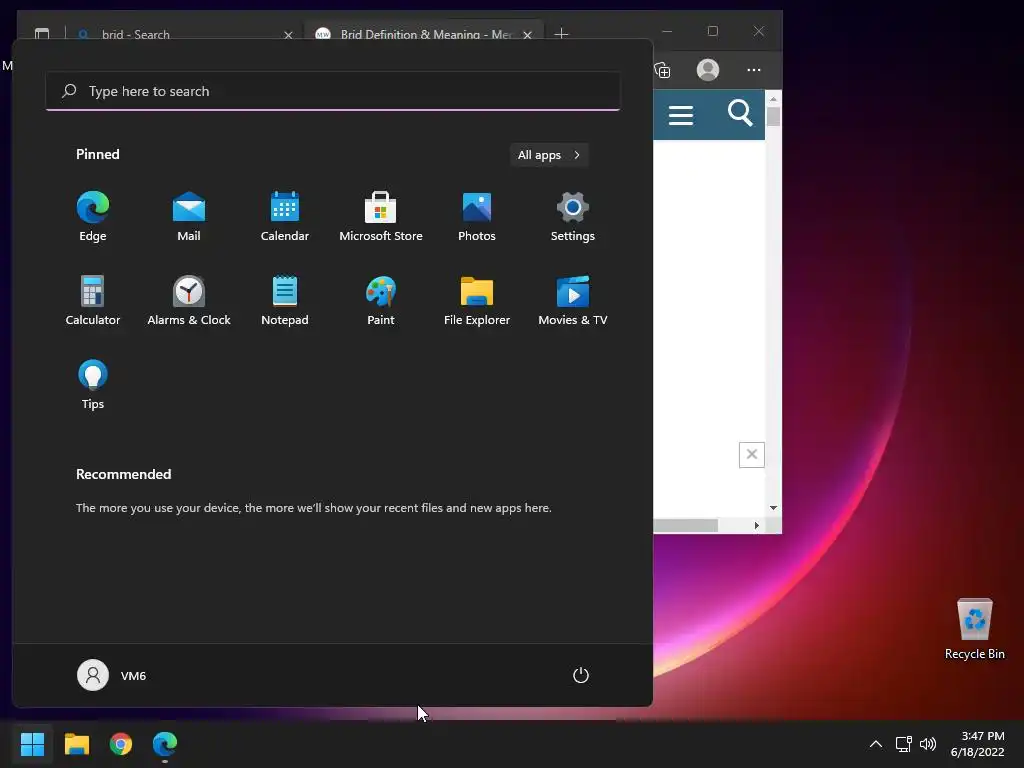Image resolution: width=1024 pixels, height=768 pixels.
Task: Open the Calendar pinned app
Action: pyautogui.click(x=285, y=217)
